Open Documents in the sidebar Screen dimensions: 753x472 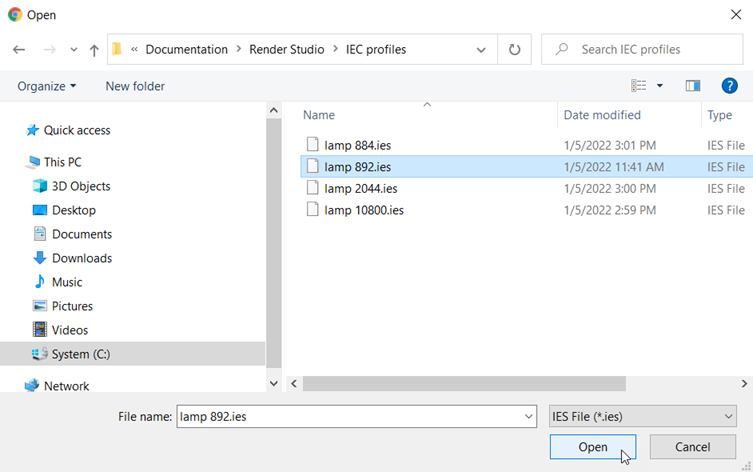(82, 234)
